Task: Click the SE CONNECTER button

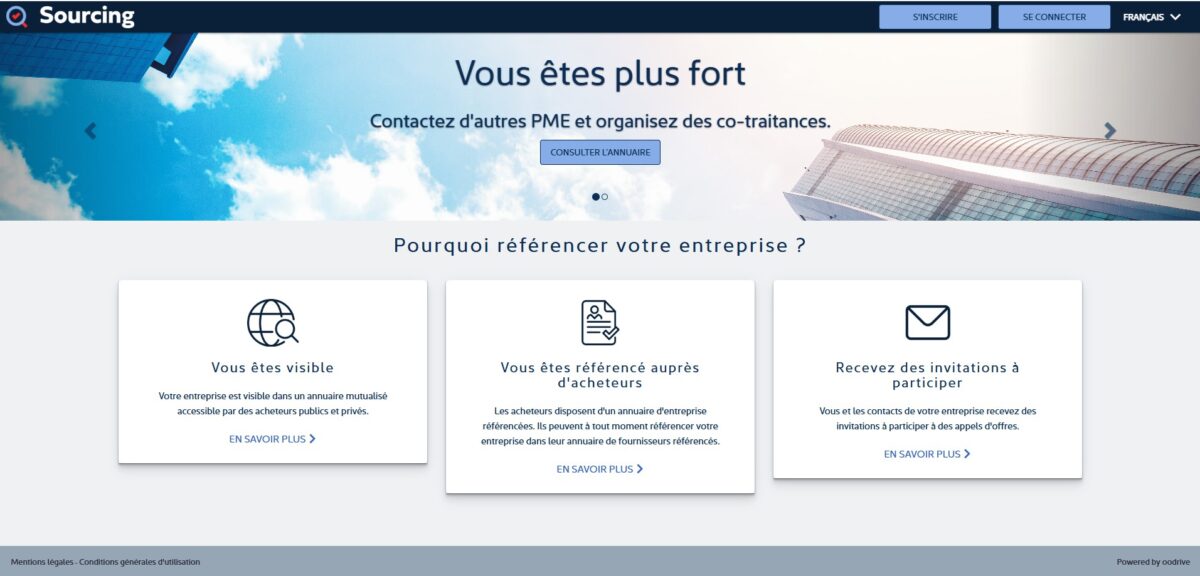Action: [1054, 17]
